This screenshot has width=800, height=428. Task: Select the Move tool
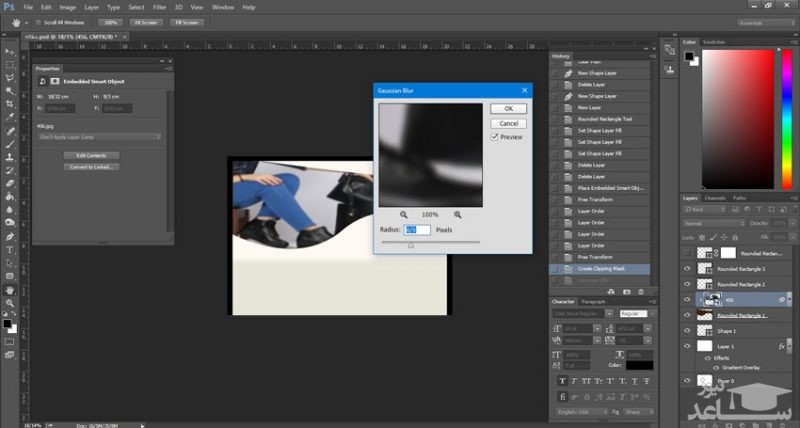coord(10,51)
